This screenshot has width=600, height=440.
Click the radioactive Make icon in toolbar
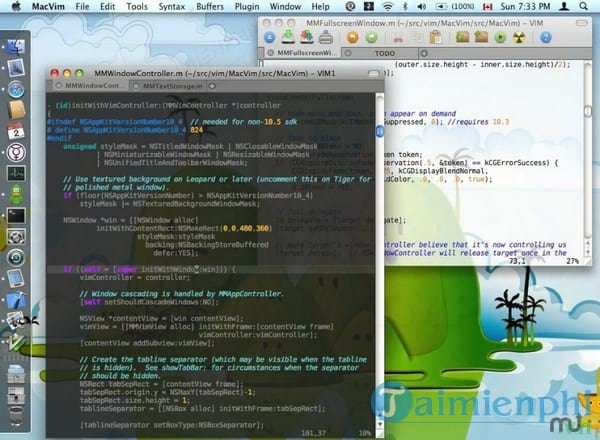click(x=519, y=37)
